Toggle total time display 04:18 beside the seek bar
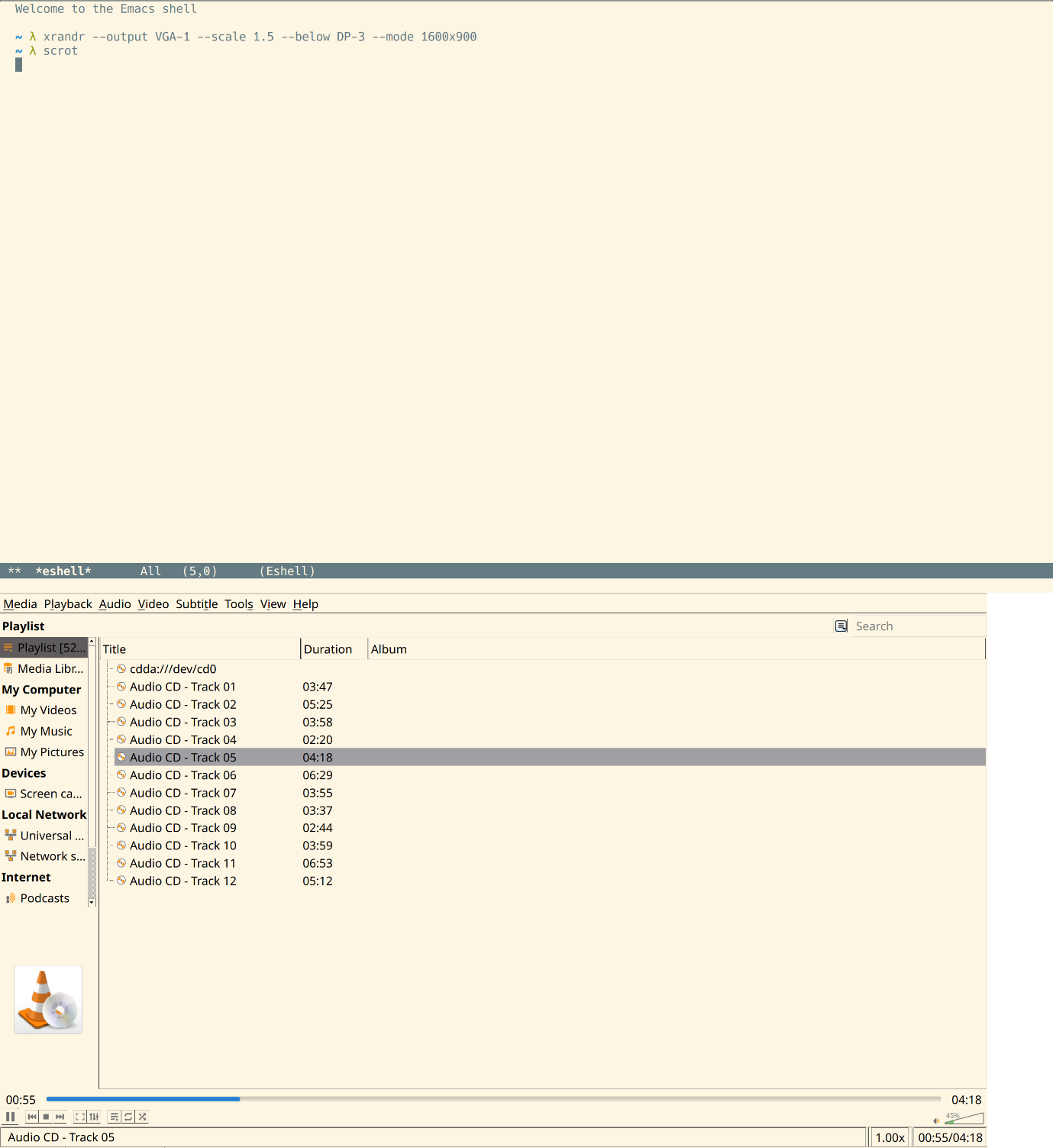This screenshot has height=1148, width=1053. point(966,1100)
